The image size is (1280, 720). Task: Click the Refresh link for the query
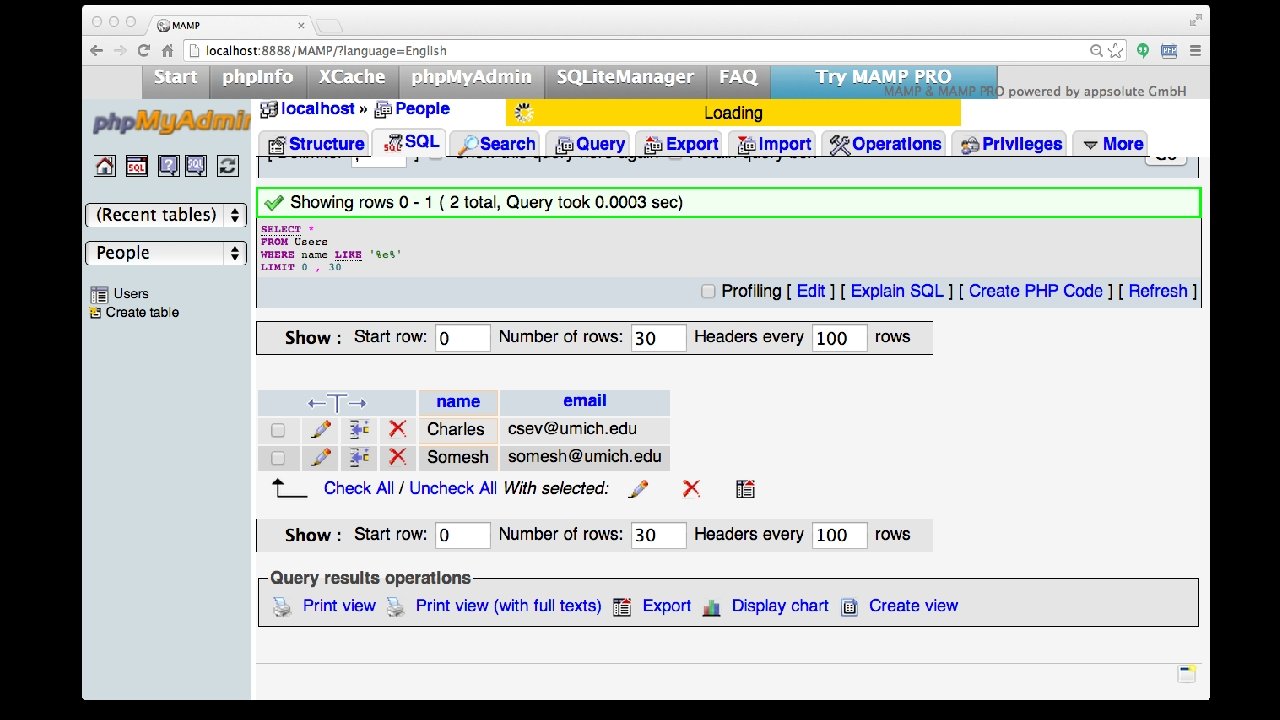coord(1158,291)
